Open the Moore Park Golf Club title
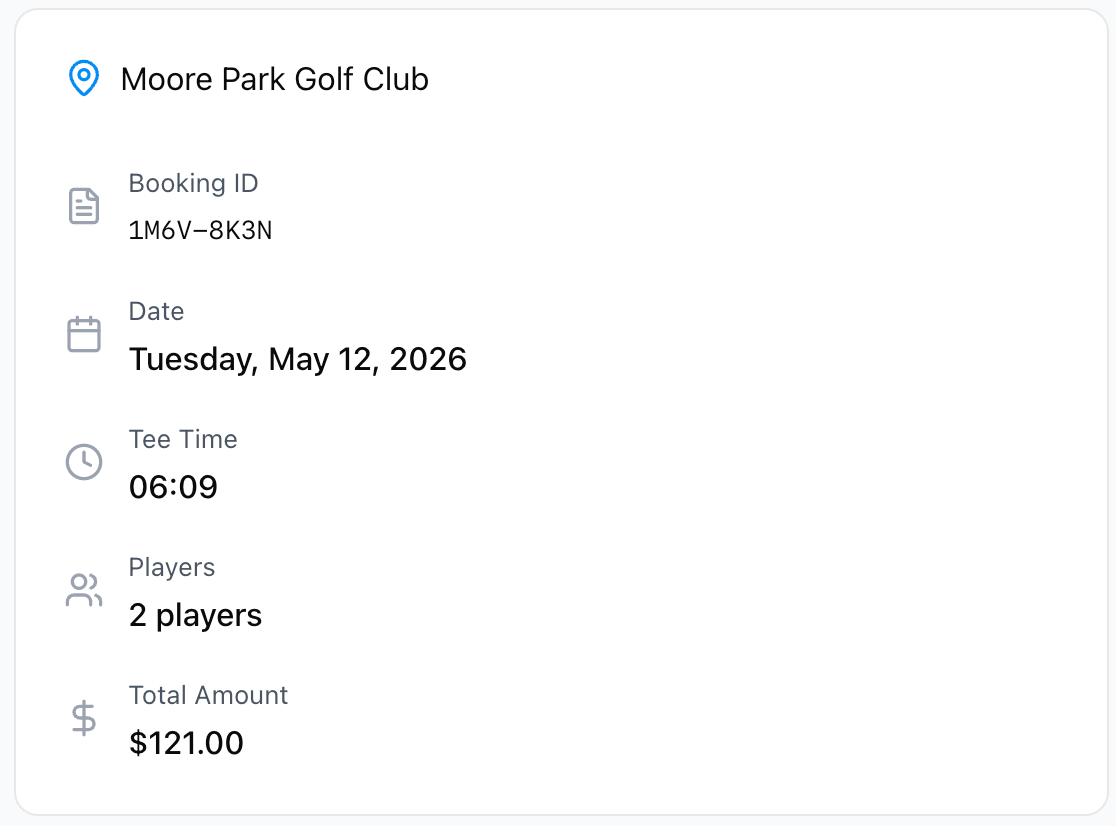The width and height of the screenshot is (1116, 826). [x=275, y=79]
